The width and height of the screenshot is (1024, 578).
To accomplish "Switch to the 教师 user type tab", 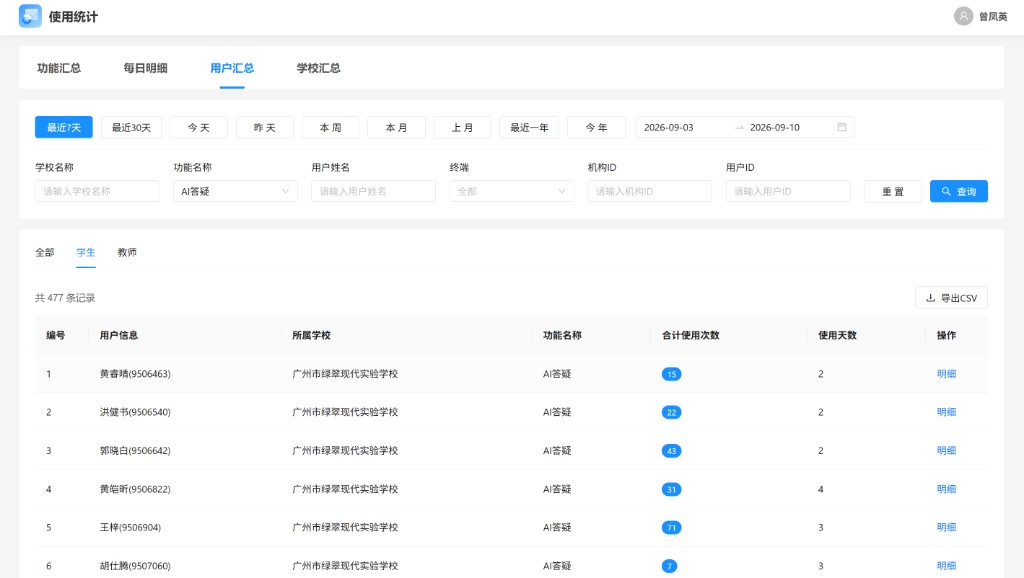I will 127,253.
